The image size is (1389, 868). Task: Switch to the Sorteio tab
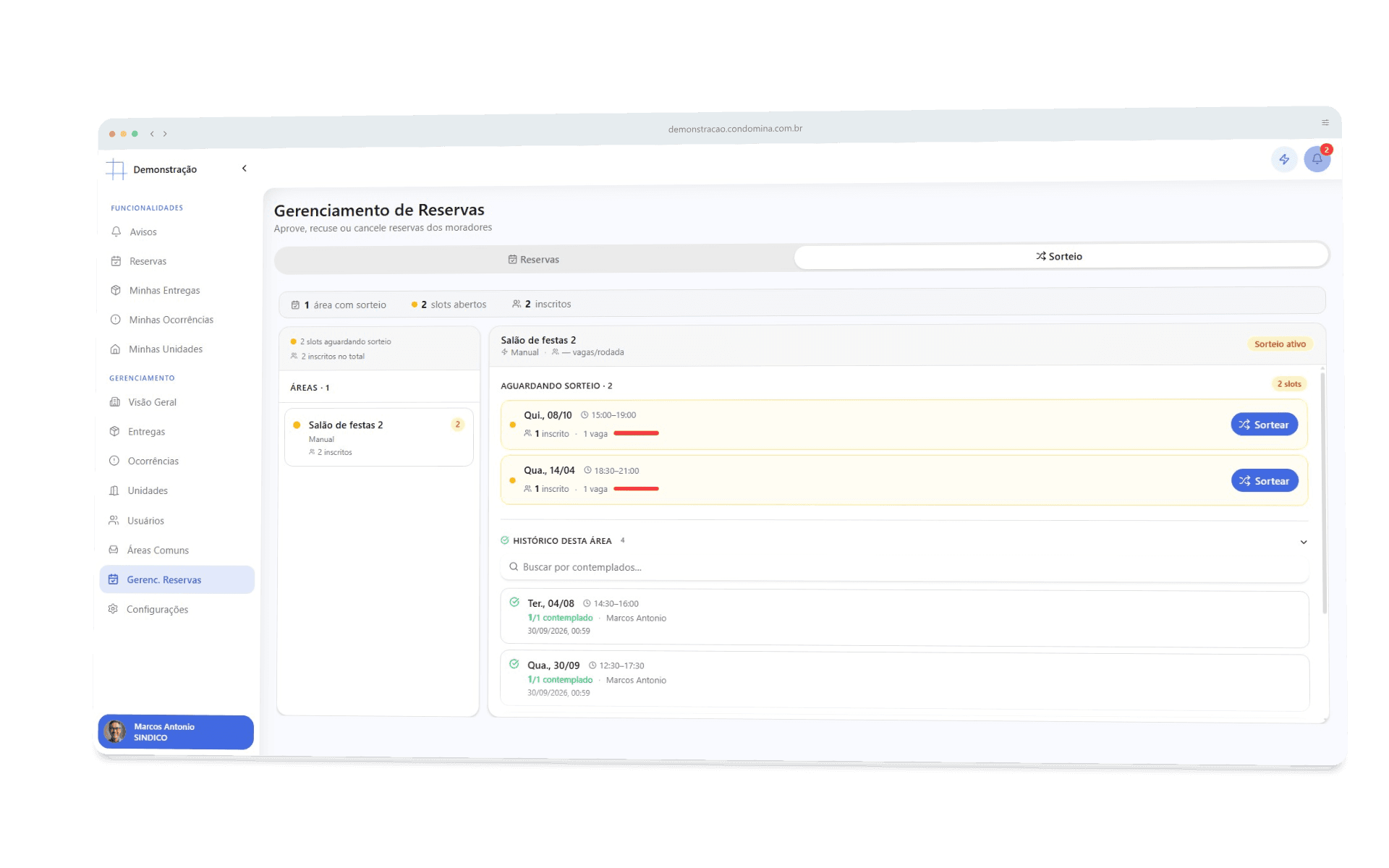pyautogui.click(x=1061, y=256)
